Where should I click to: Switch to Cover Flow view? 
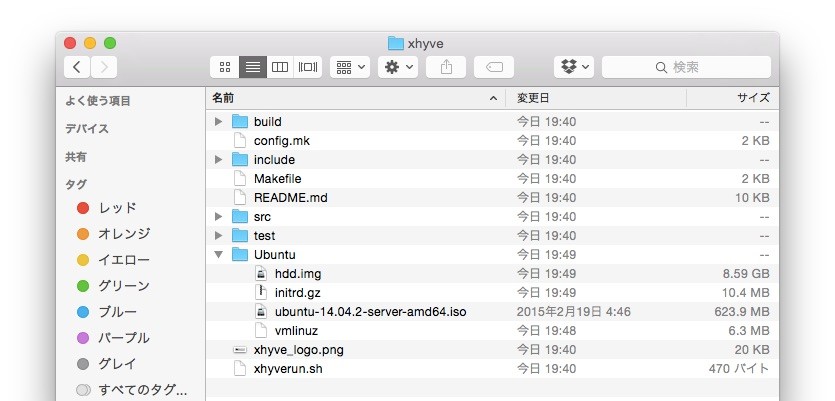tap(308, 67)
